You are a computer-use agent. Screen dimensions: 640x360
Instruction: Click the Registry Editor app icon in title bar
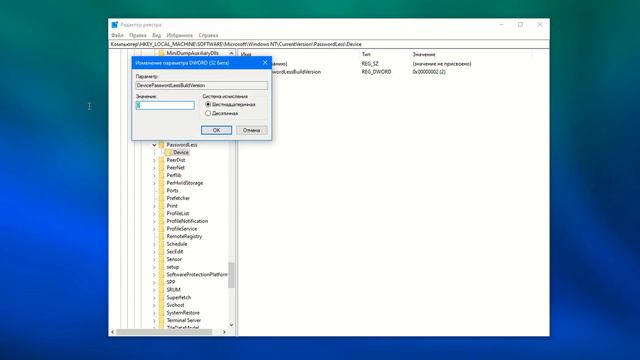[x=115, y=25]
